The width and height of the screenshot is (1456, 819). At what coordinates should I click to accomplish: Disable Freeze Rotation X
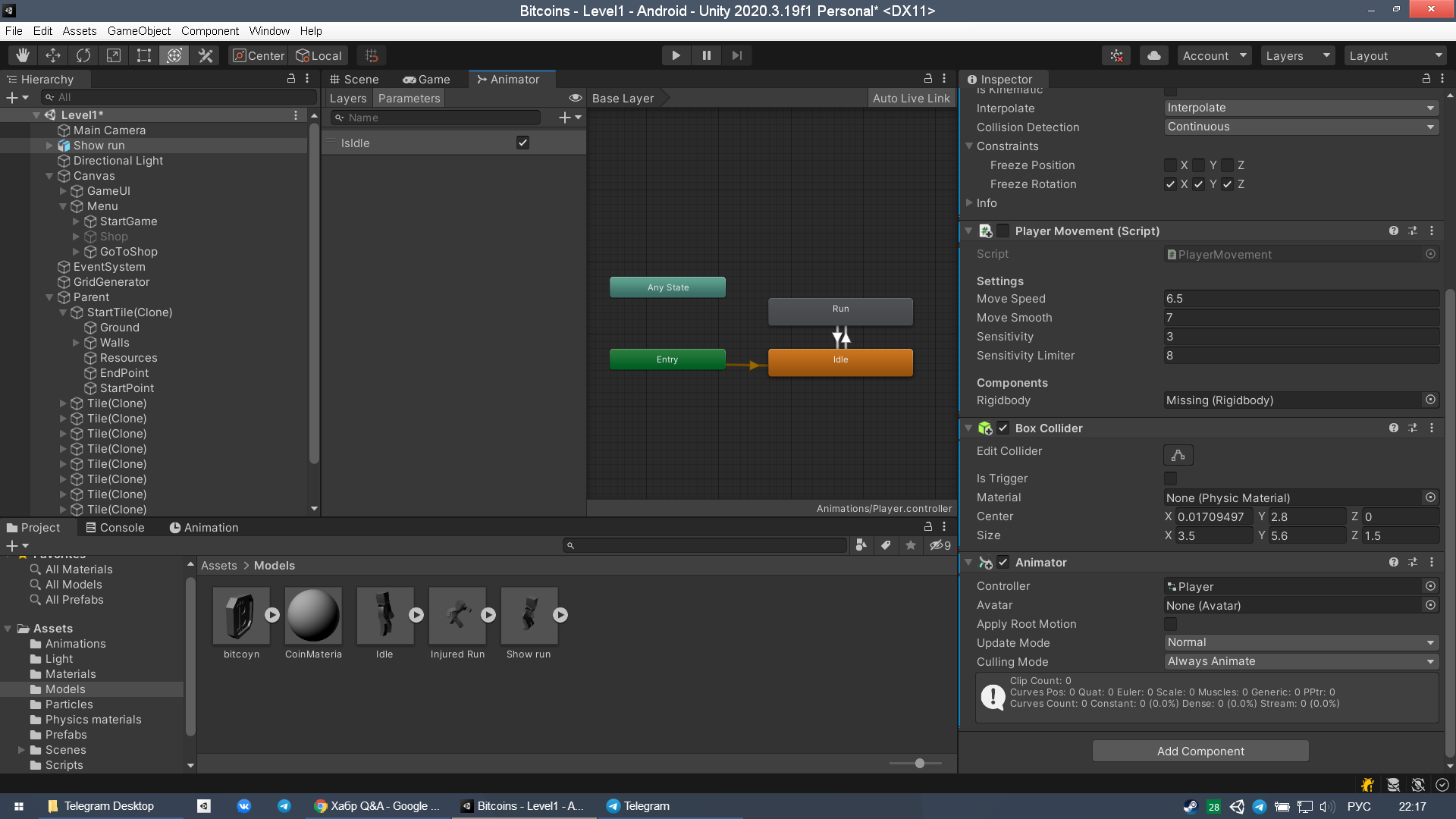tap(1171, 184)
